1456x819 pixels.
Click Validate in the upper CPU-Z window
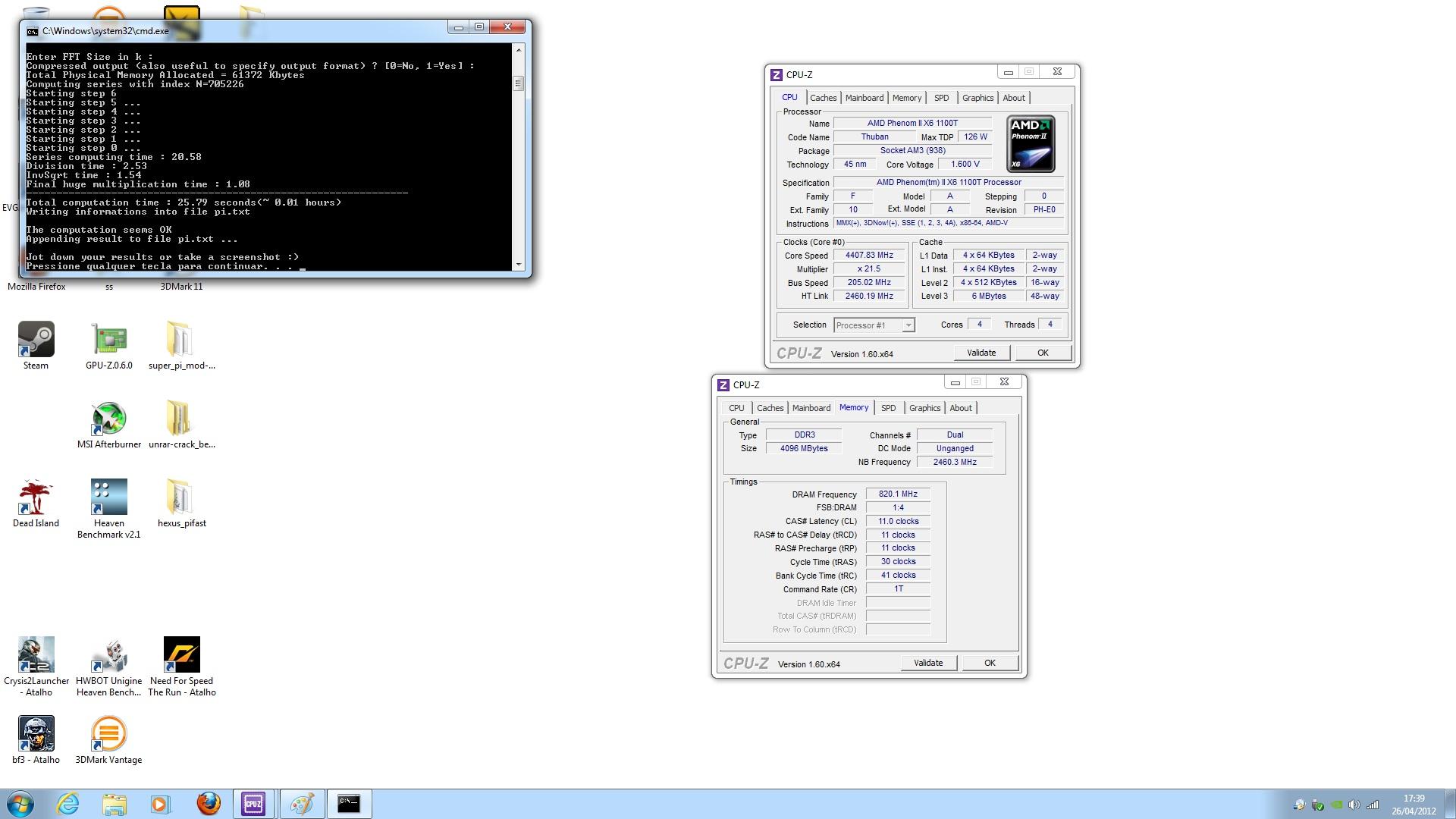point(981,353)
